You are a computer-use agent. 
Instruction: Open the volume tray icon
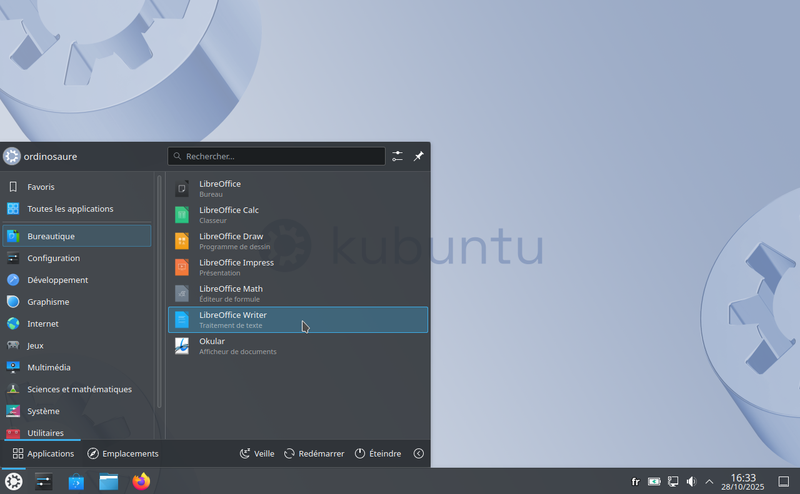coord(691,481)
